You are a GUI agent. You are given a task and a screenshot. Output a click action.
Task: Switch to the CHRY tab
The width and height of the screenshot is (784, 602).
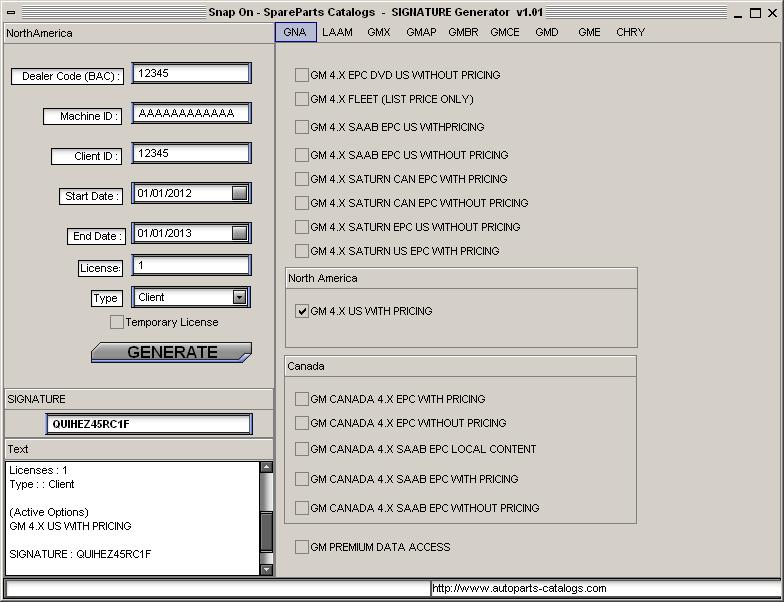click(x=630, y=32)
